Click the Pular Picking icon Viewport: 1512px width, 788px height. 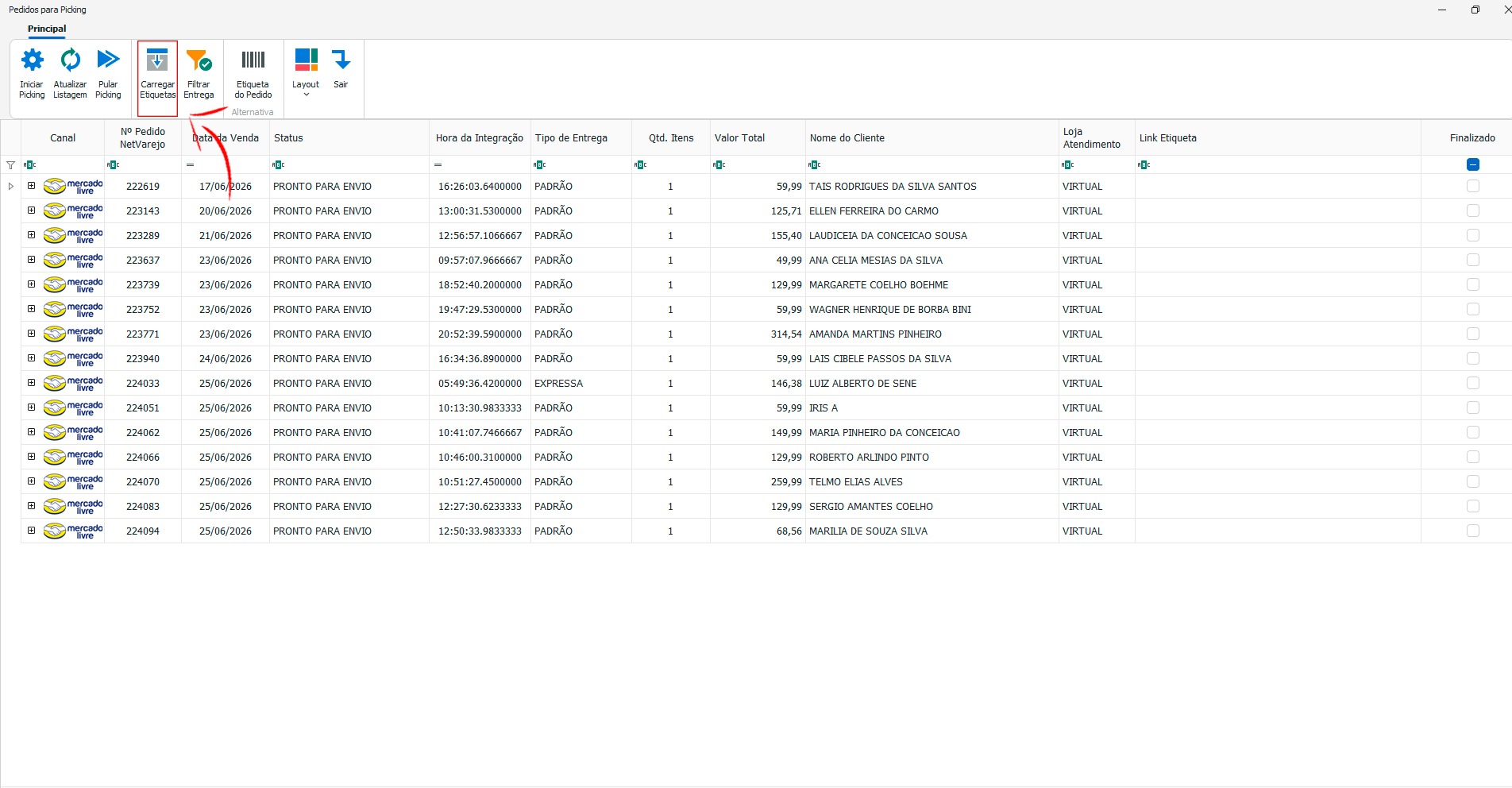coord(108,60)
